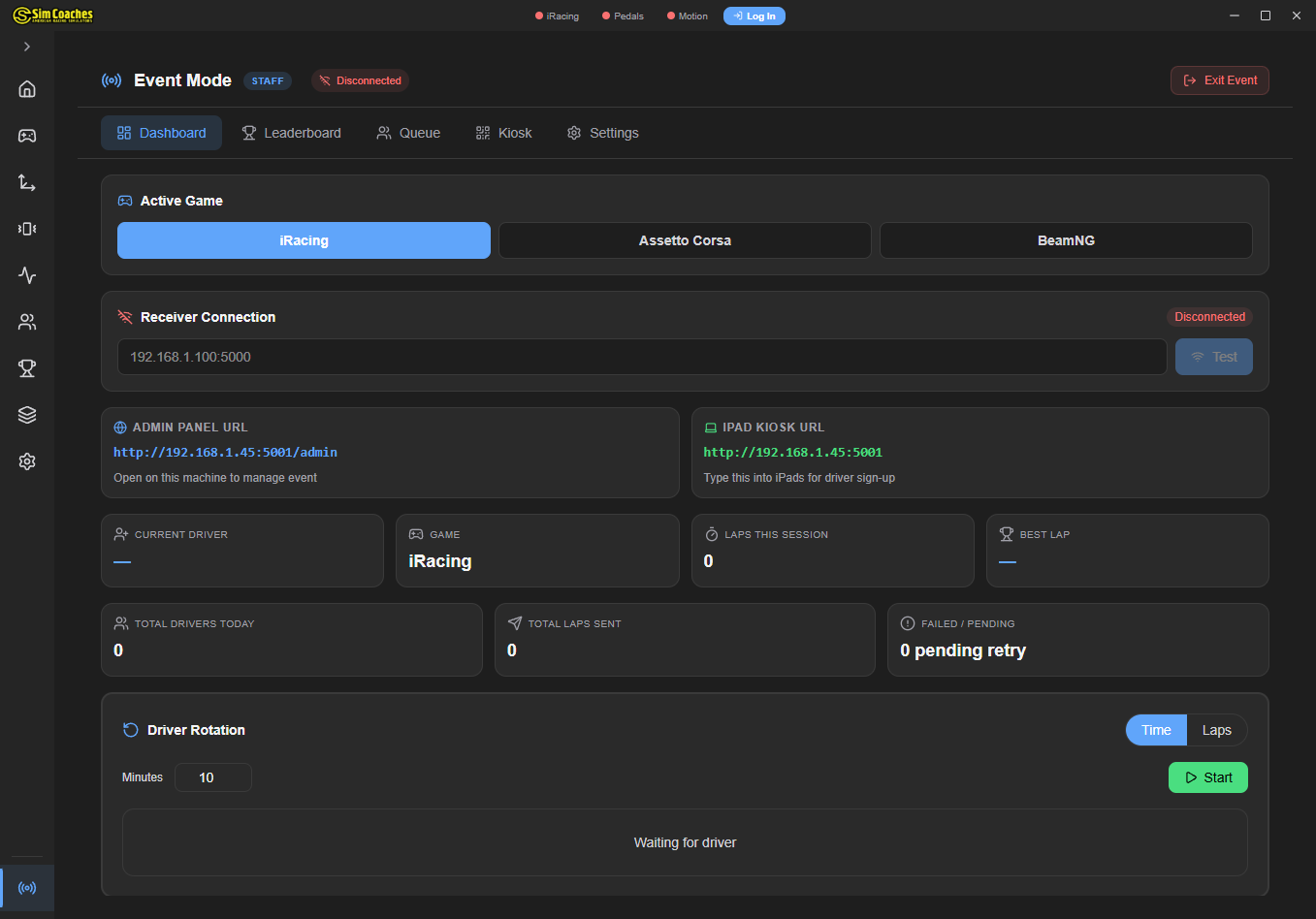This screenshot has width=1316, height=919.
Task: Select the trophy Leaderboard icon in sidebar
Action: coord(26,368)
